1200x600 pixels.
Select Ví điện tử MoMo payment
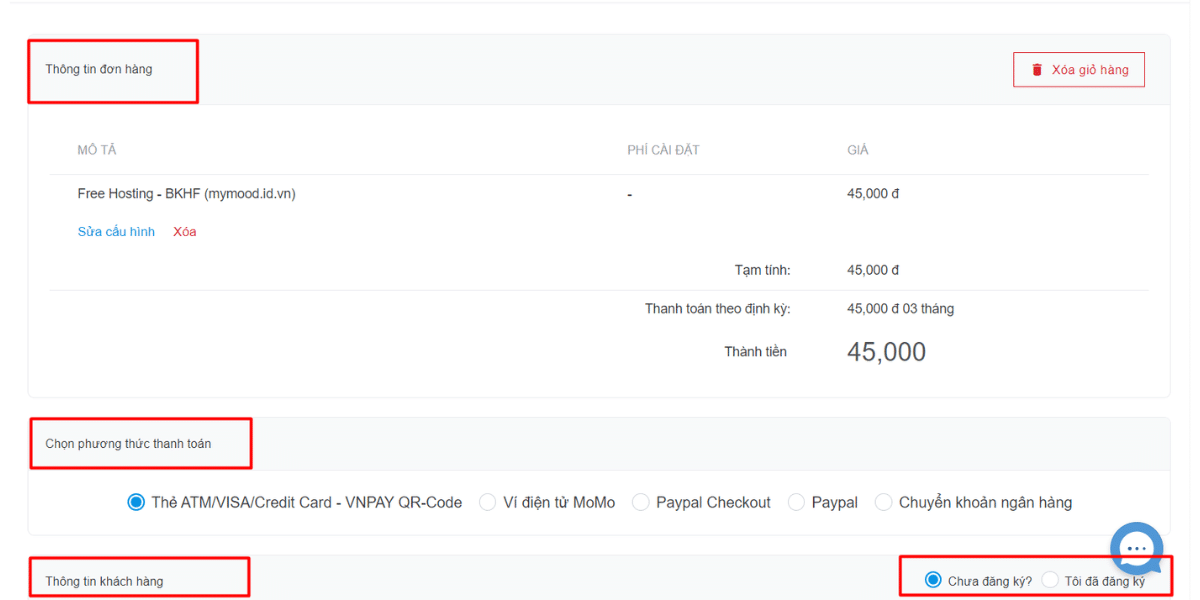click(488, 502)
